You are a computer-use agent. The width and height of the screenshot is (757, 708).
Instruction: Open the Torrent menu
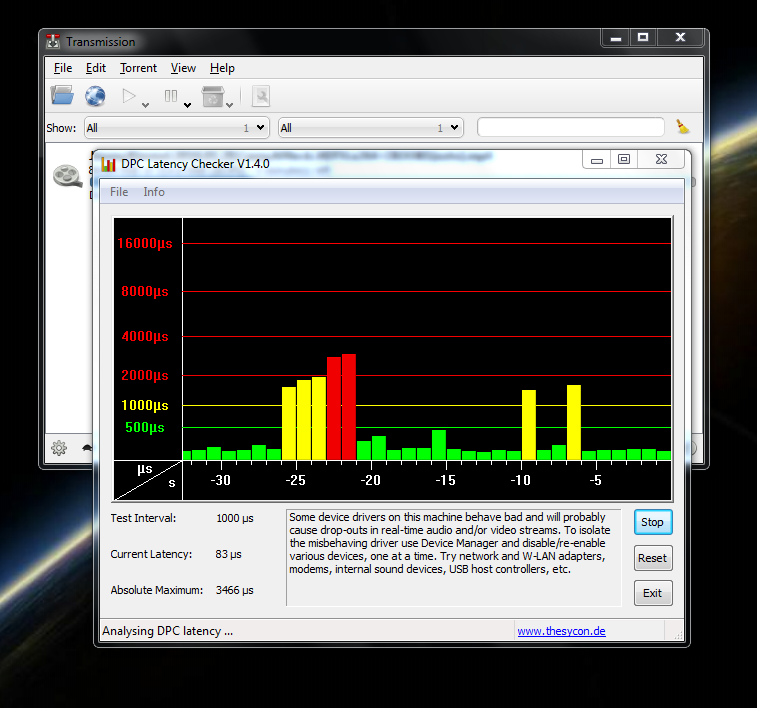[x=138, y=68]
